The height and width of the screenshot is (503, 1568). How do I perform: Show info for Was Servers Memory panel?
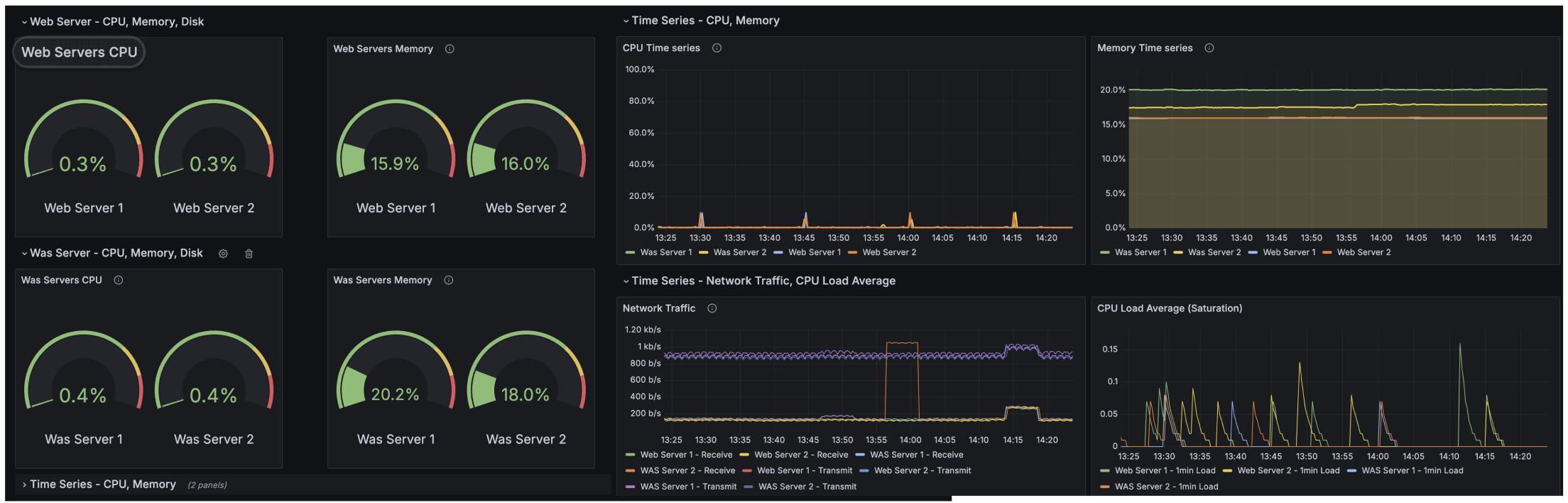point(449,280)
